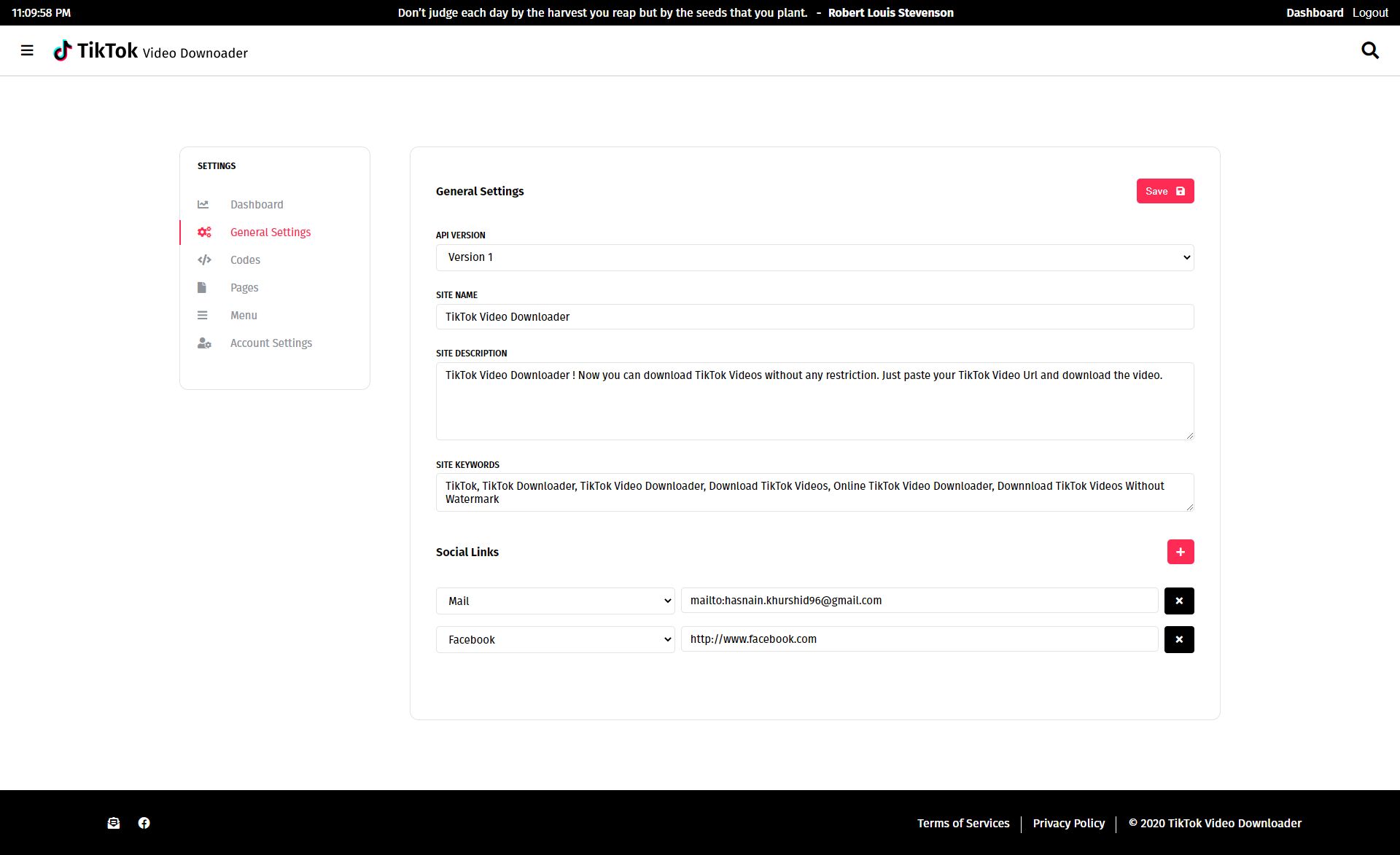1400x855 pixels.
Task: Expand the API Version dropdown
Action: 814,257
